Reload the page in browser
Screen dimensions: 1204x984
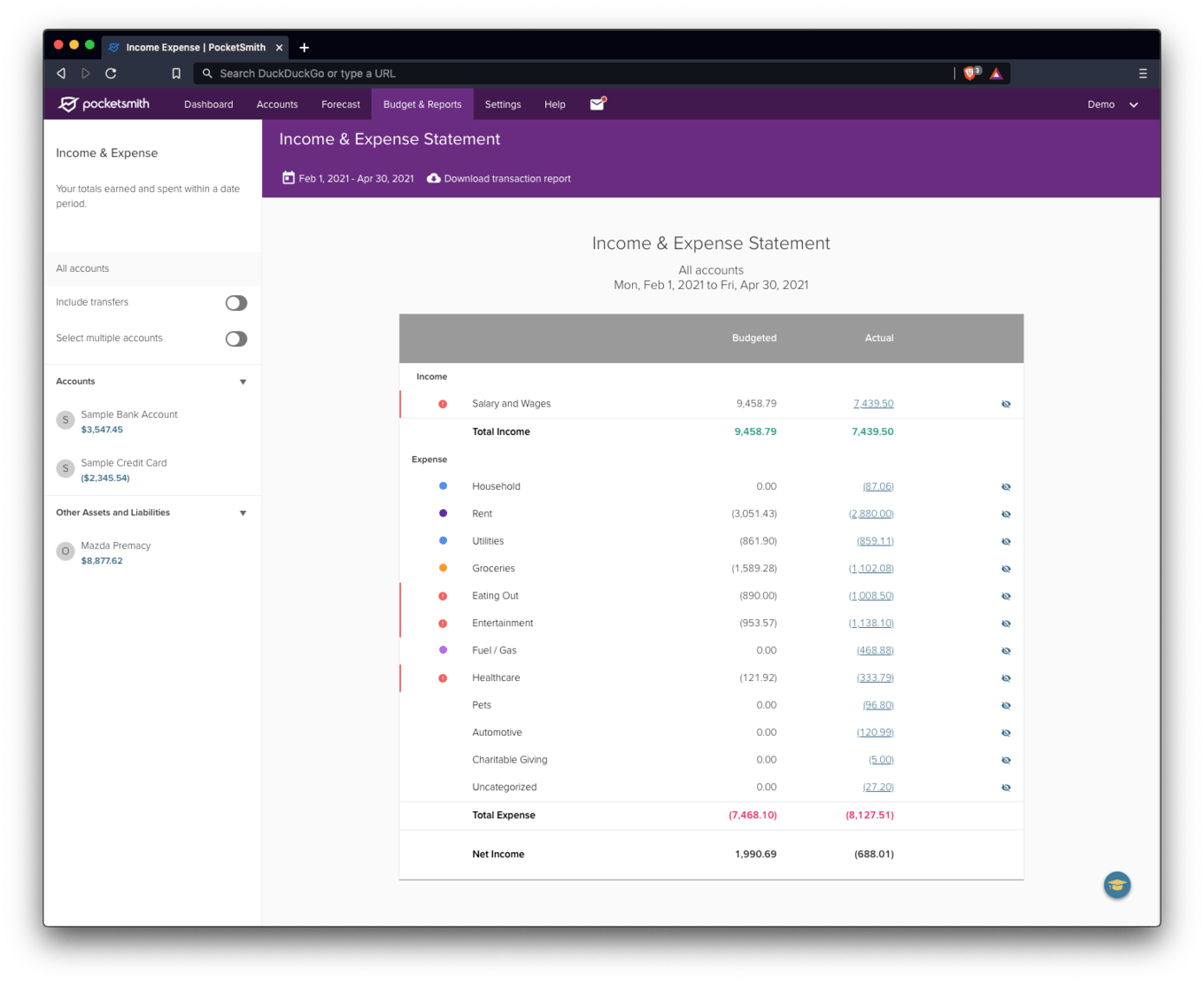click(111, 74)
